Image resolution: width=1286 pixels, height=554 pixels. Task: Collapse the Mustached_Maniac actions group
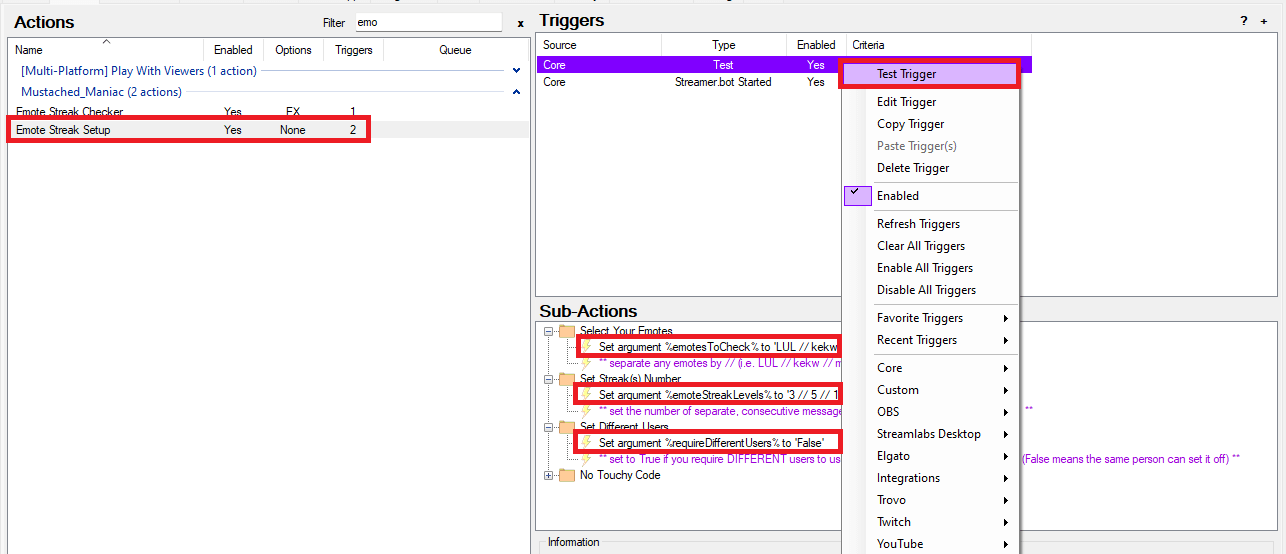tap(516, 92)
